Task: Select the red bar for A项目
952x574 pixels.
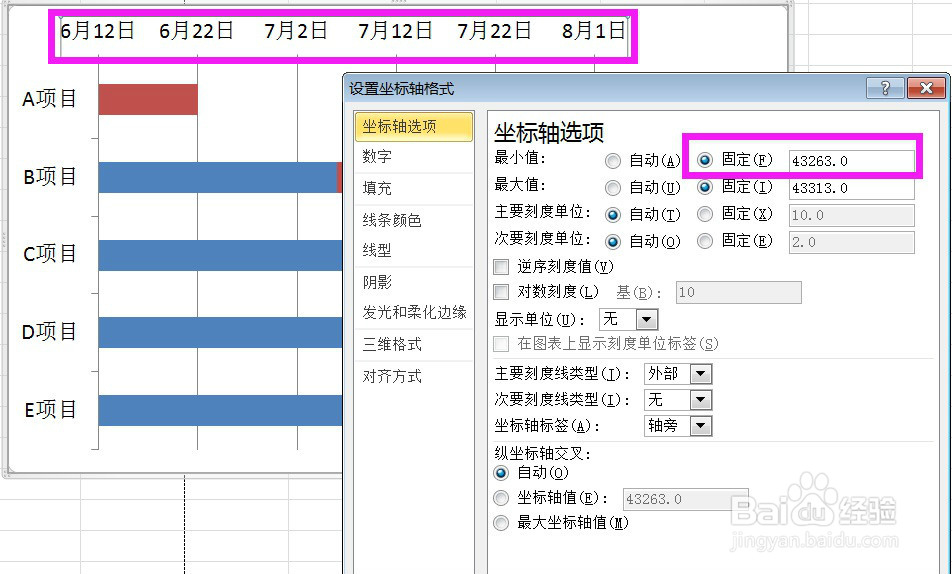Action: click(x=148, y=100)
